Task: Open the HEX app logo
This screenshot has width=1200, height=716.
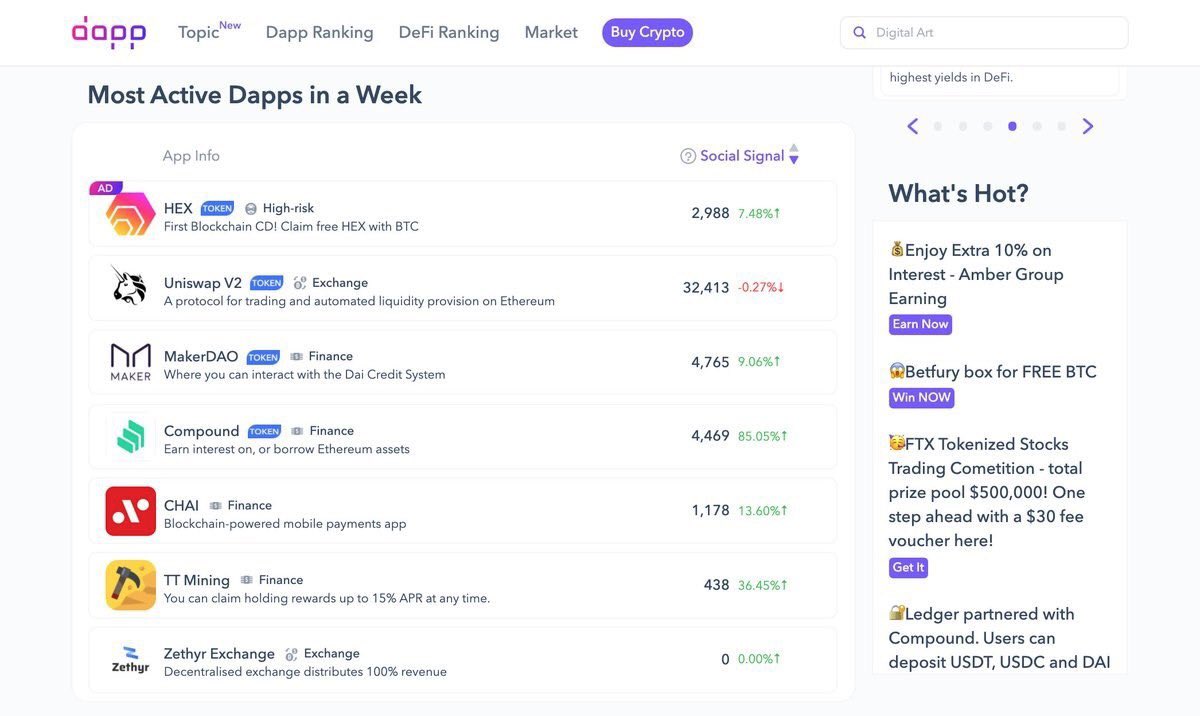Action: (x=131, y=214)
